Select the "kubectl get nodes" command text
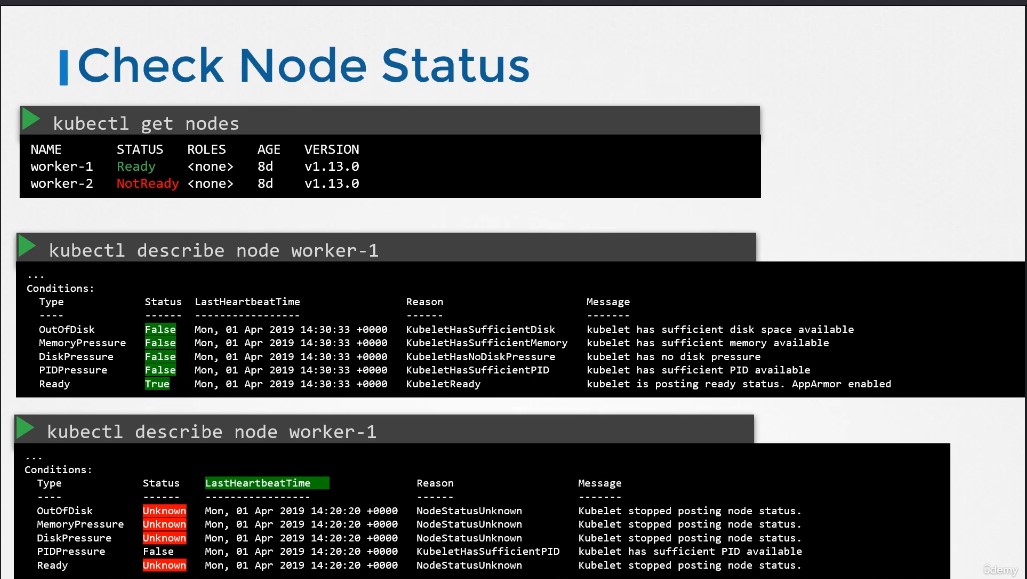The image size is (1027, 579). tap(146, 124)
